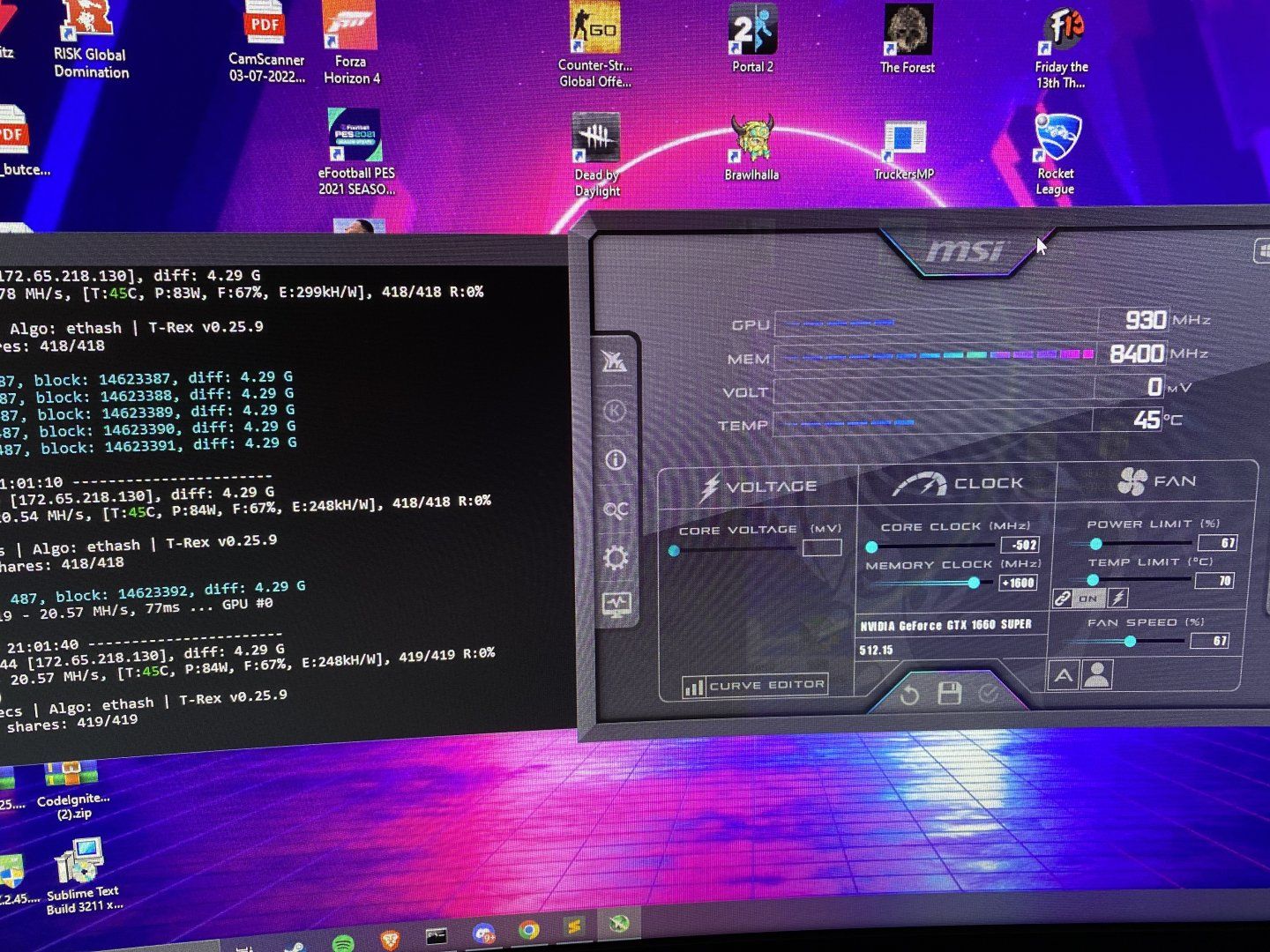
Task: Toggle the lightning priority icon beside ON
Action: pos(1117,598)
